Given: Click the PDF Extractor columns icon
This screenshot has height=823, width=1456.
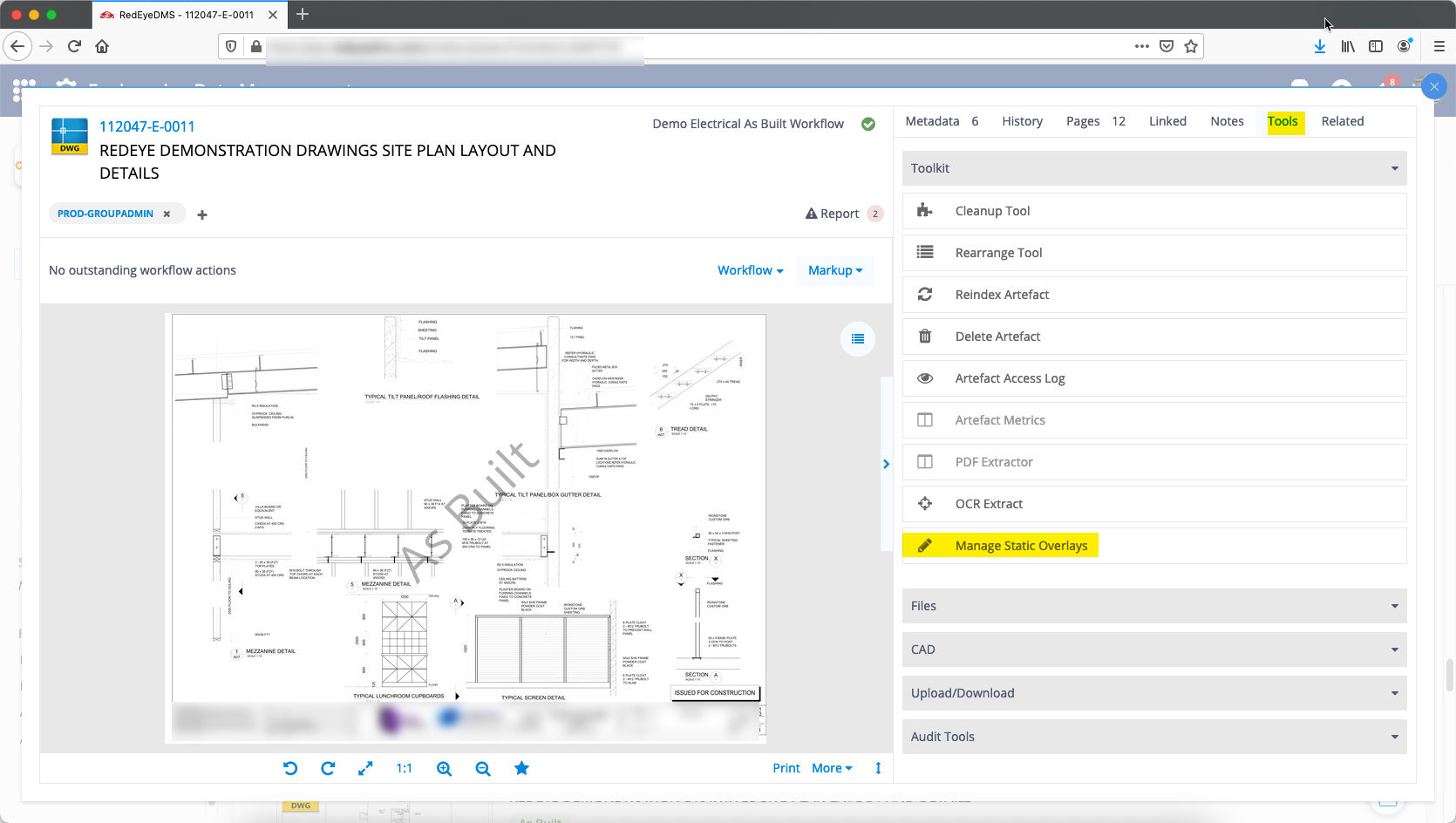Looking at the screenshot, I should pyautogui.click(x=925, y=462).
